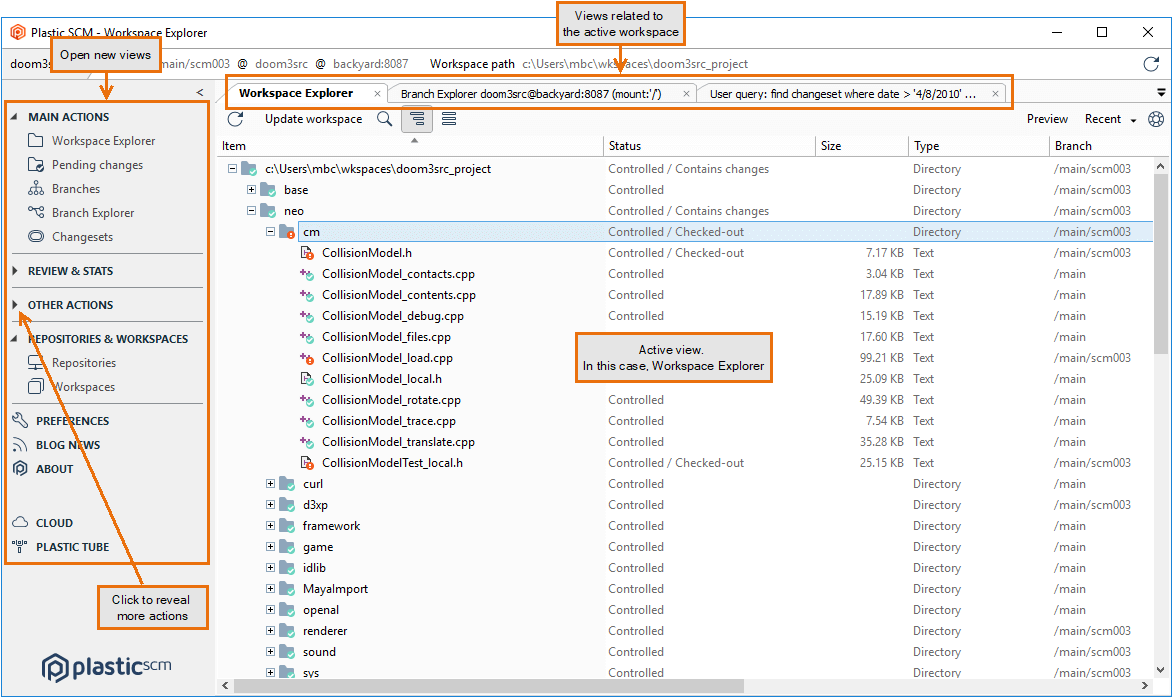The height and width of the screenshot is (699, 1174).
Task: Open the search magnifier in the toolbar
Action: pyautogui.click(x=384, y=119)
